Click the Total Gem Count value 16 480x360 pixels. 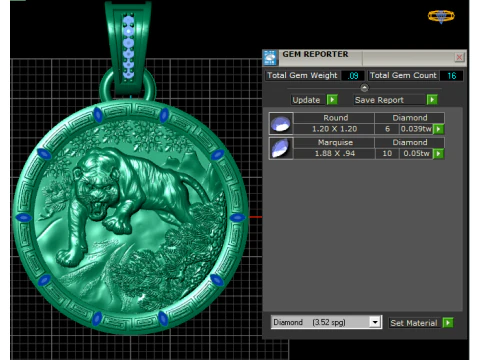point(452,76)
